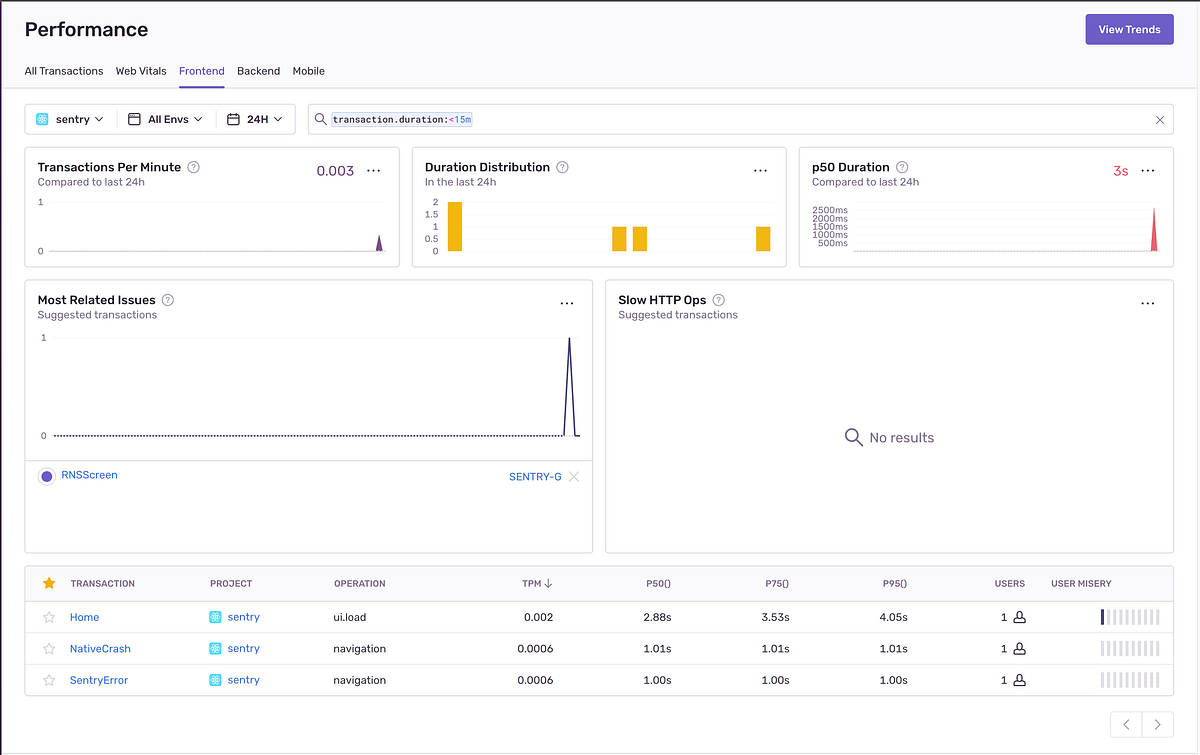Sort by the USERS column header

tap(1010, 583)
